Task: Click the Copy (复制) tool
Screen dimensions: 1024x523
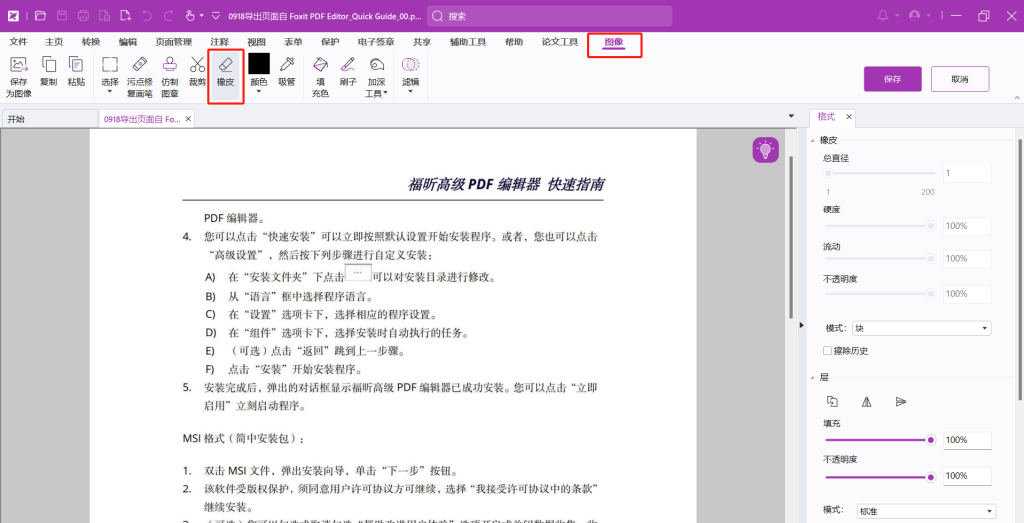Action: [x=48, y=72]
